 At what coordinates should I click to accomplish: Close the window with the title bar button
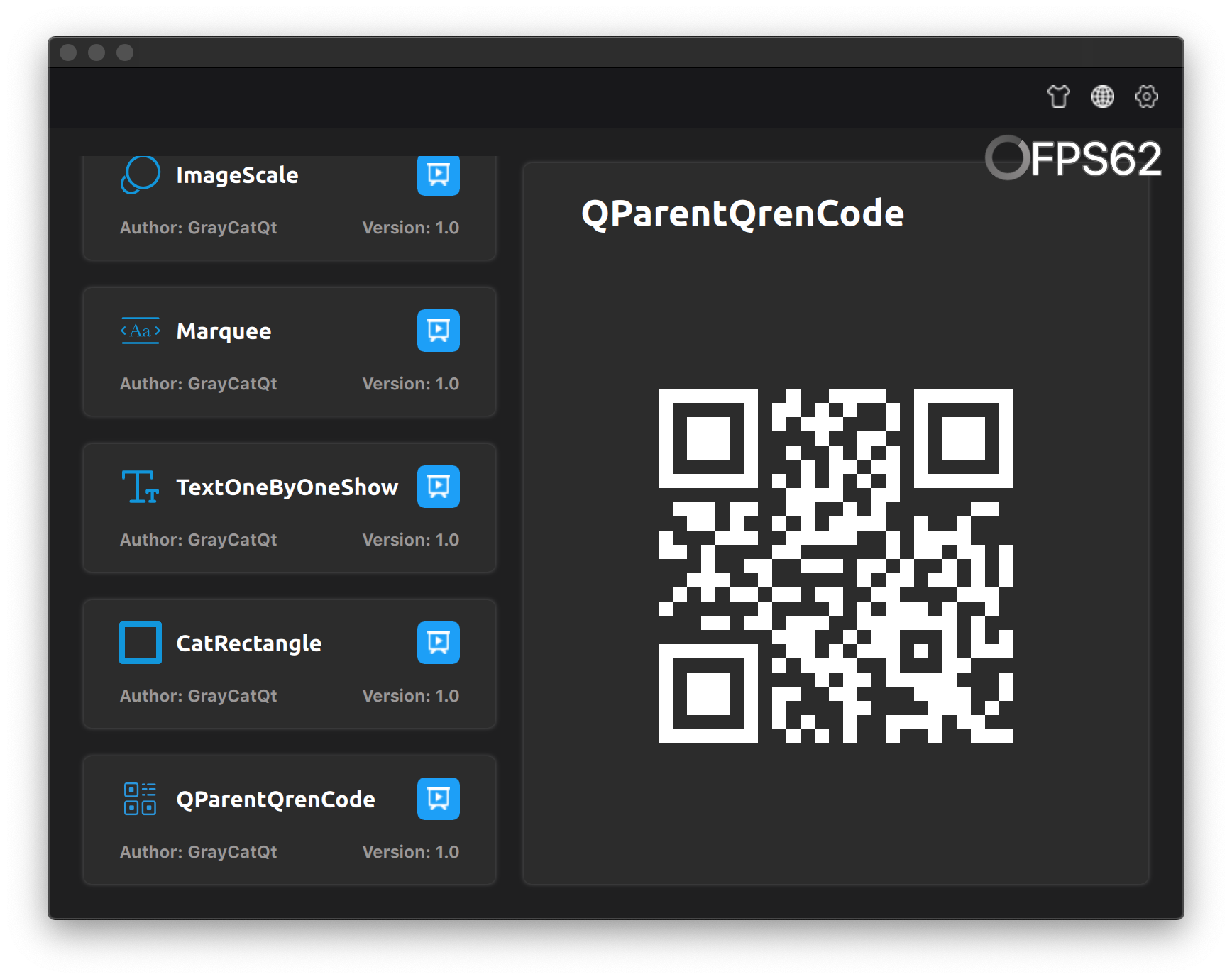coord(68,52)
